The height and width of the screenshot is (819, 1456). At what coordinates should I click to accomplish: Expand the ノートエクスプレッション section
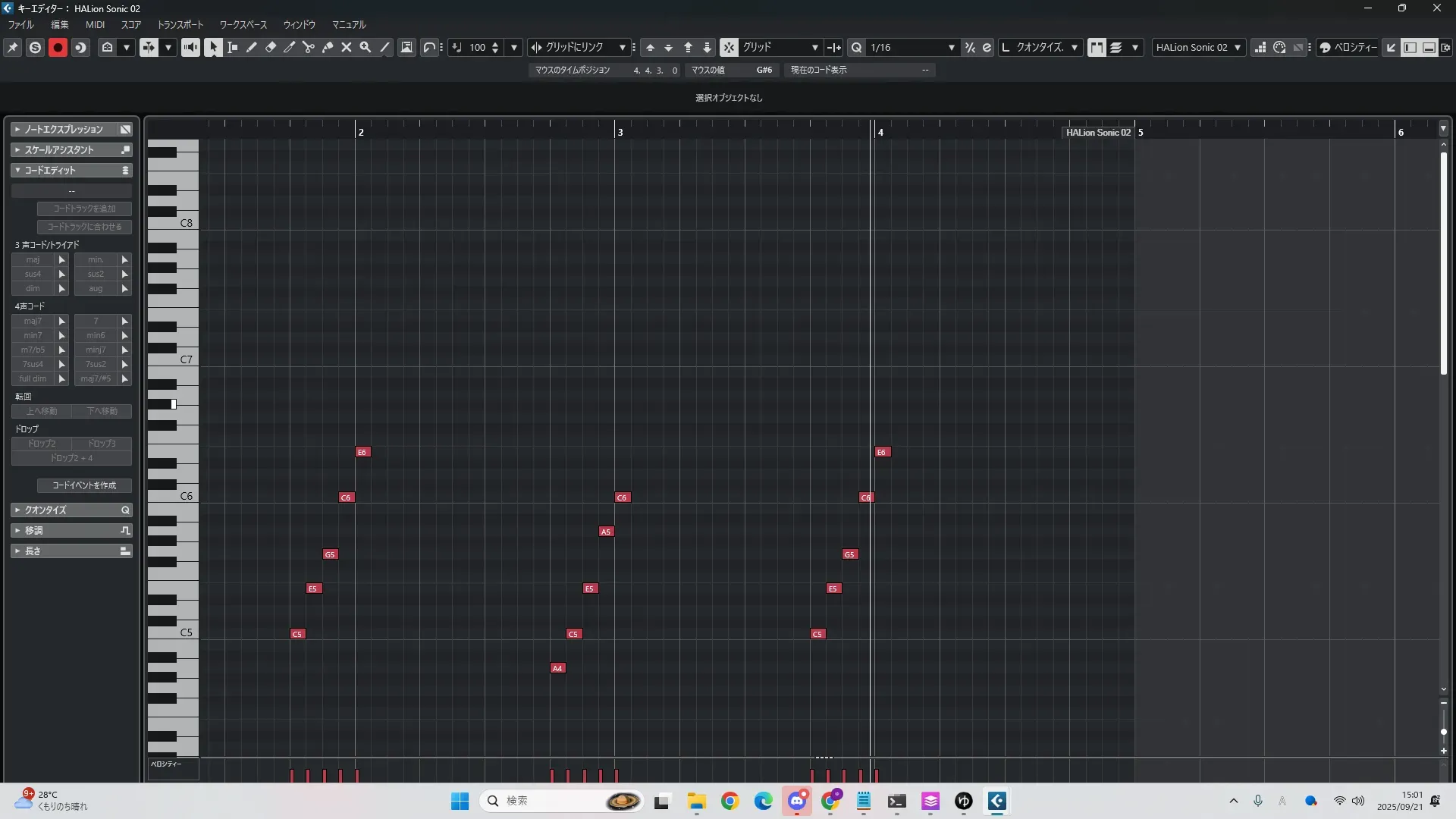(x=64, y=130)
